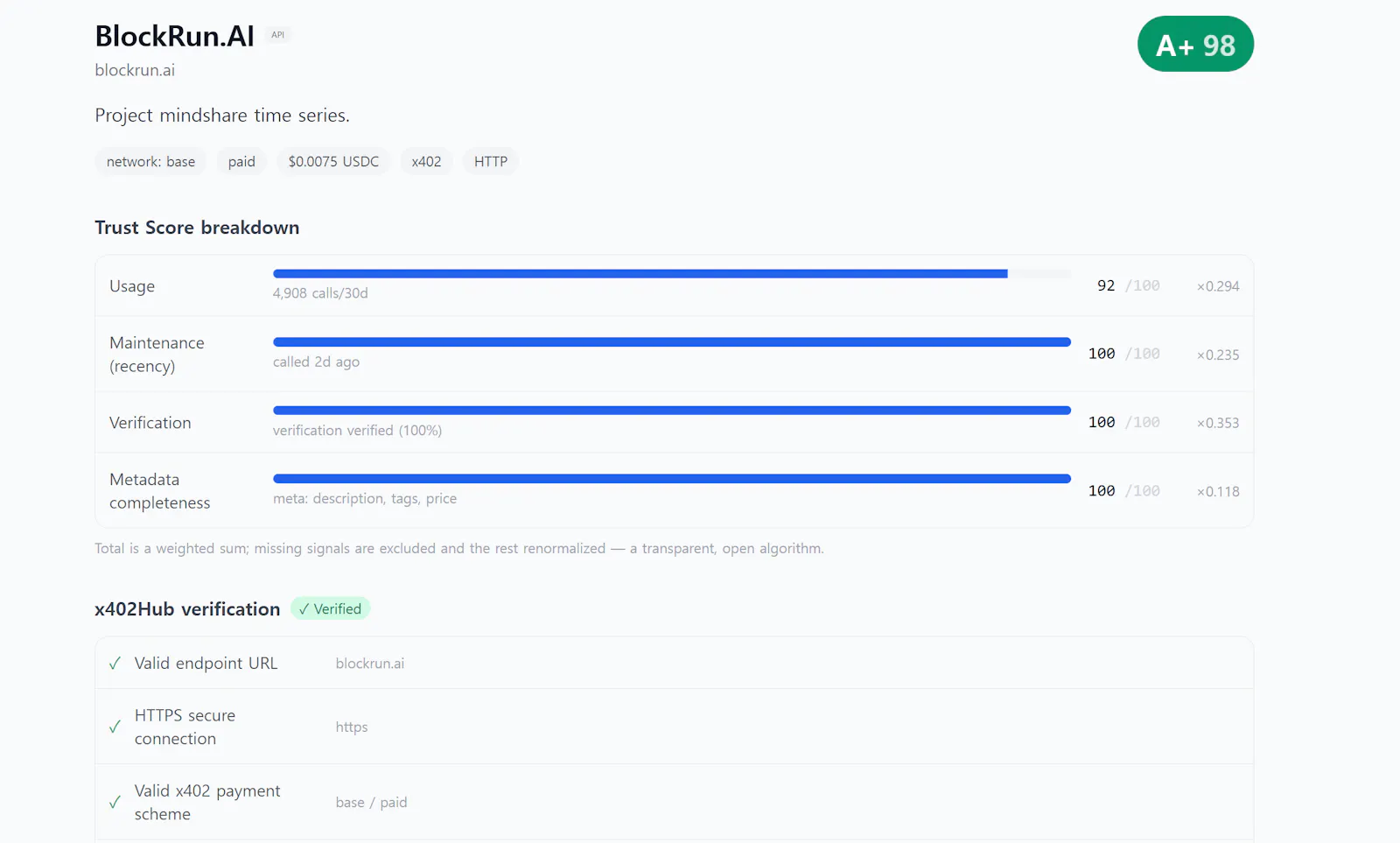Click the 'Valid x402 payment scheme' label
Viewport: 1400px width, 843px height.
coord(207,802)
